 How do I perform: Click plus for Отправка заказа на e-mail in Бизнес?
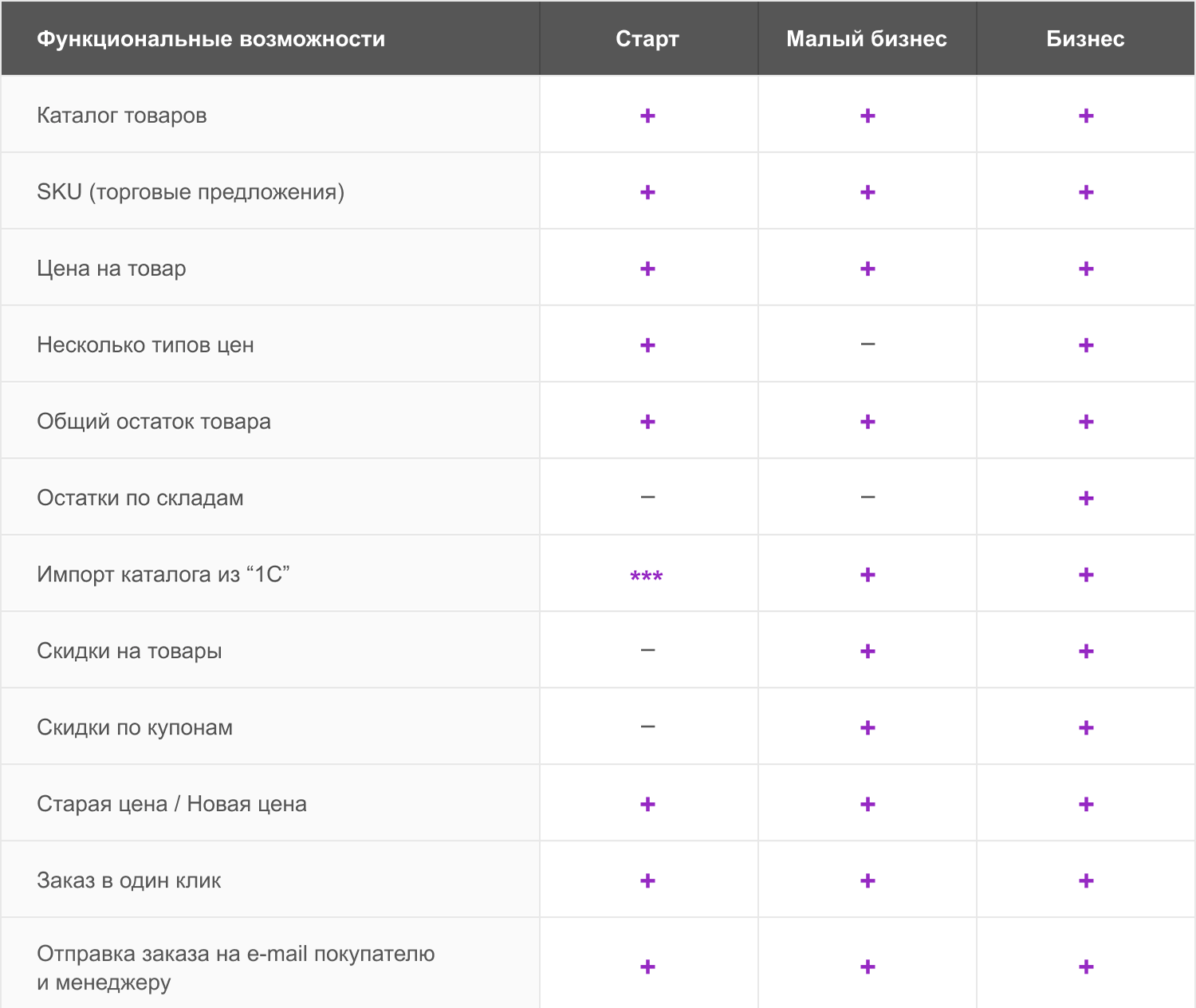click(x=1086, y=967)
